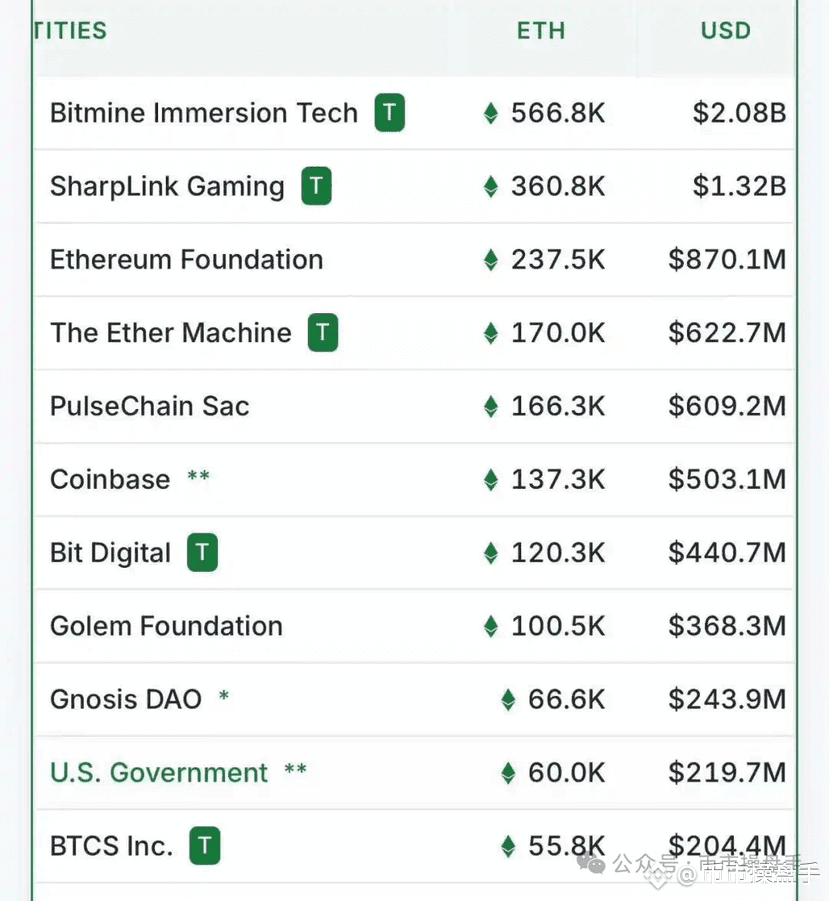This screenshot has width=829, height=901.
Task: Click the Entities column header
Action: point(70,30)
